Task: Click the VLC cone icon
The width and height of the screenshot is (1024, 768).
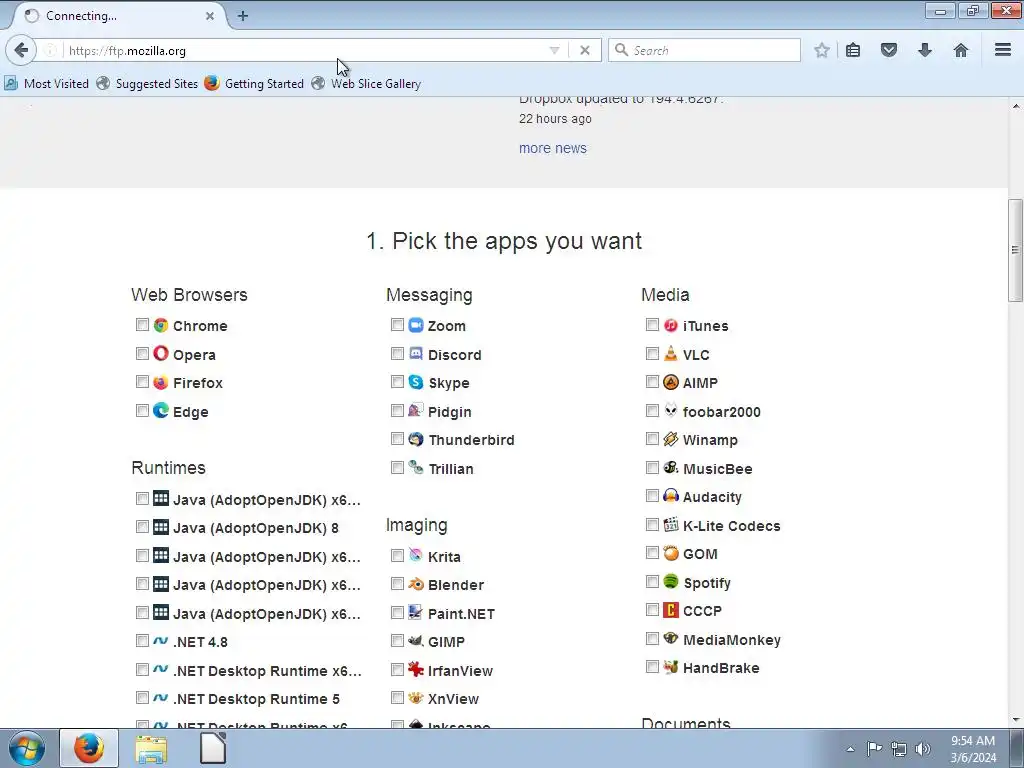Action: tap(671, 353)
